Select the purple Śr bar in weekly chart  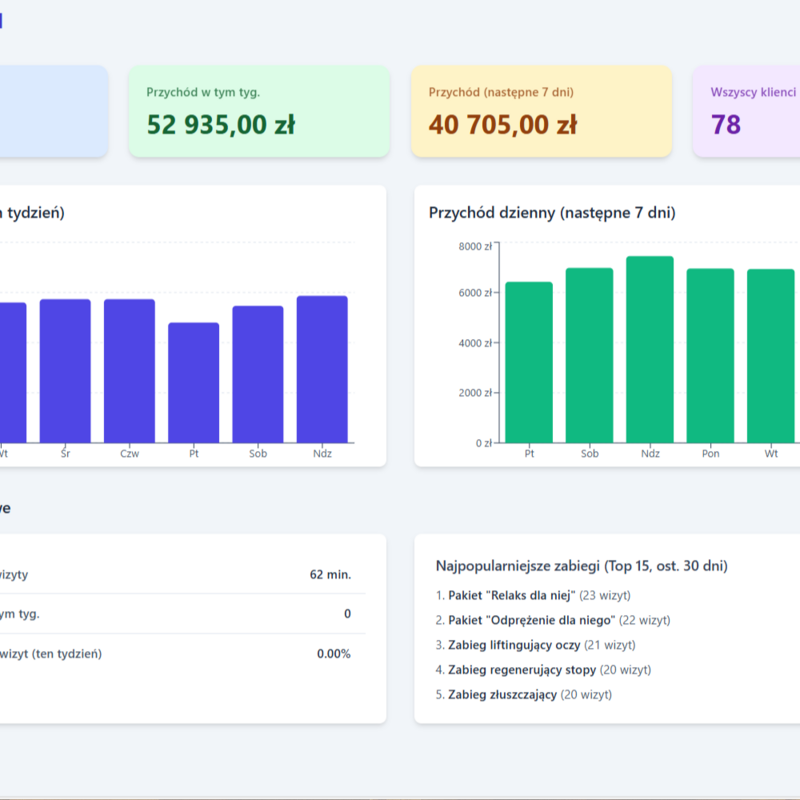(x=65, y=371)
